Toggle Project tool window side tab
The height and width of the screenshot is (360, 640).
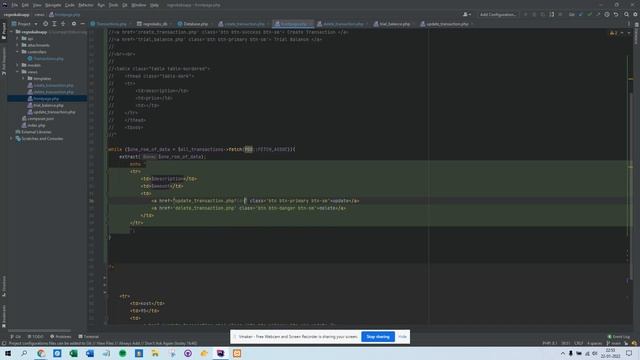pos(4,31)
